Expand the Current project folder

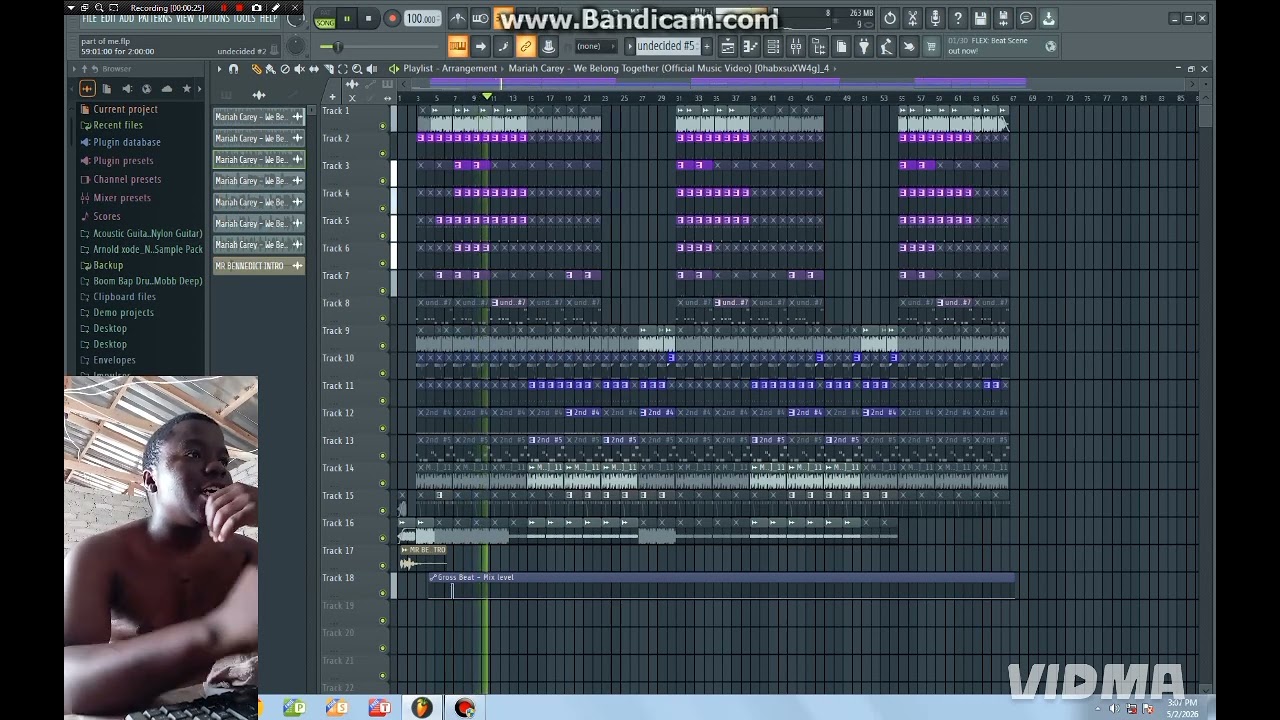125,109
